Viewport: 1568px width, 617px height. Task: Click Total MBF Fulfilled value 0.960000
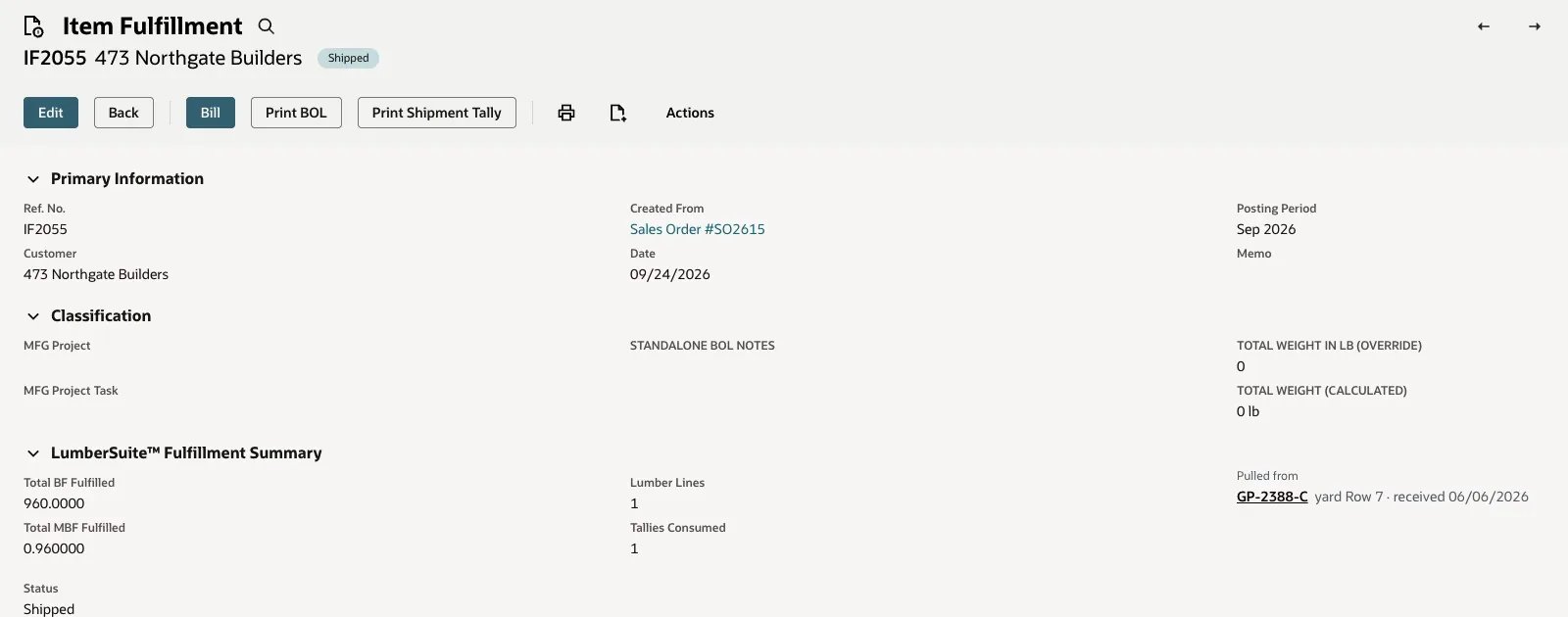coord(54,548)
